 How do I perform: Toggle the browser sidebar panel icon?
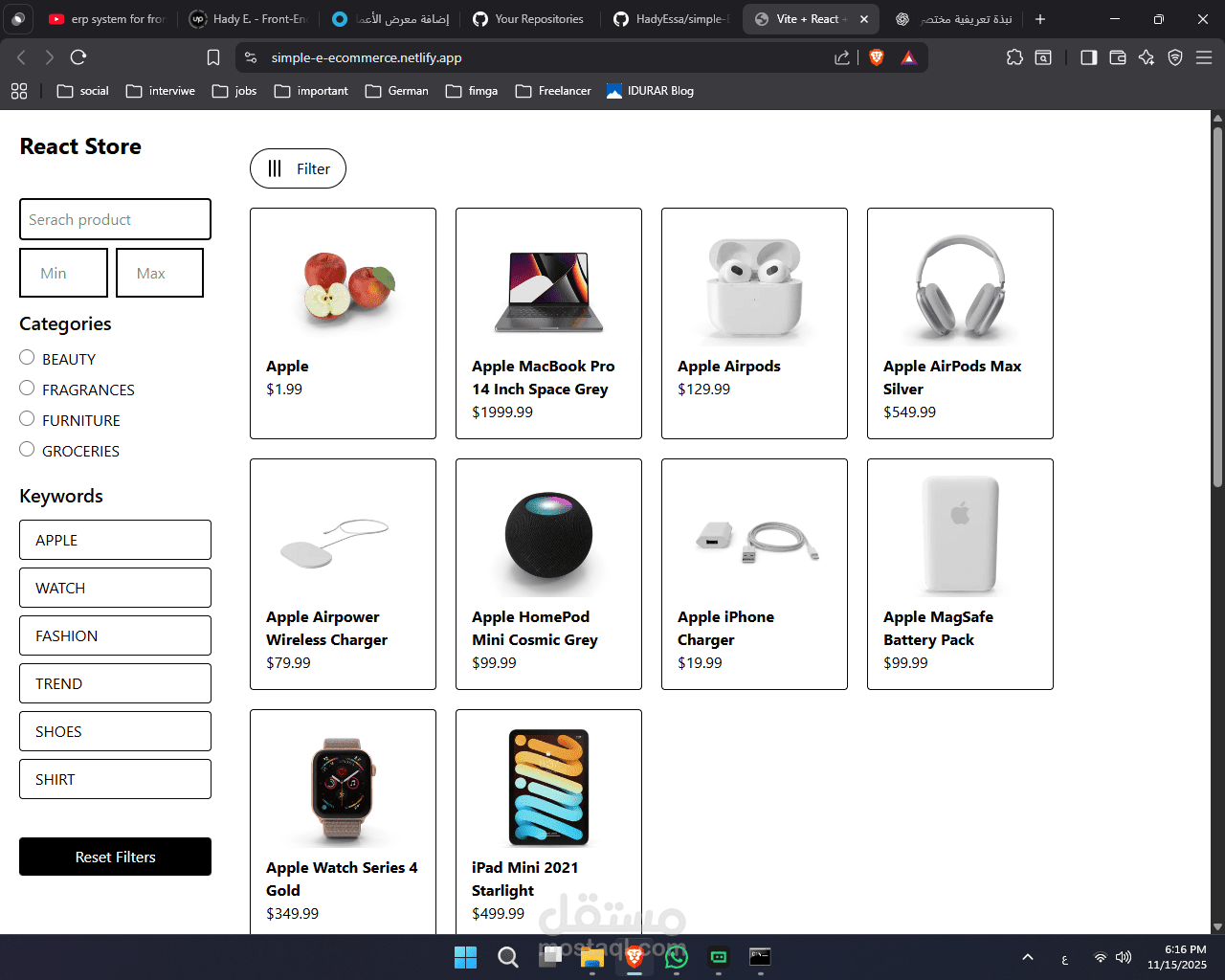[x=1089, y=57]
